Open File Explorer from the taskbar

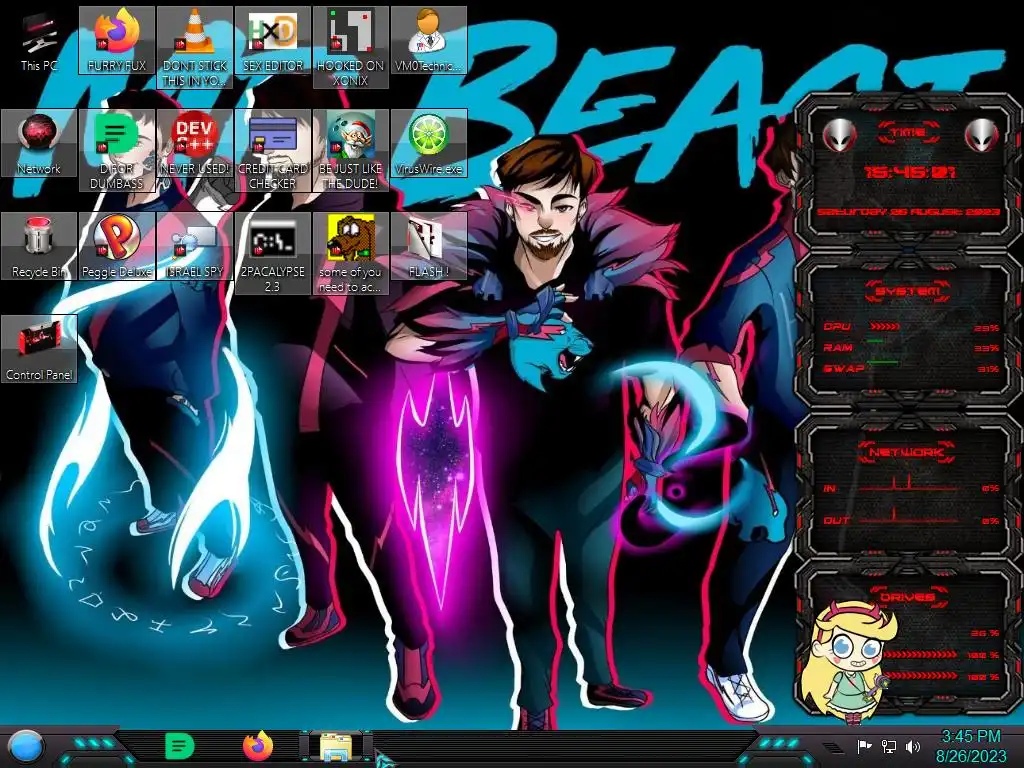[336, 747]
